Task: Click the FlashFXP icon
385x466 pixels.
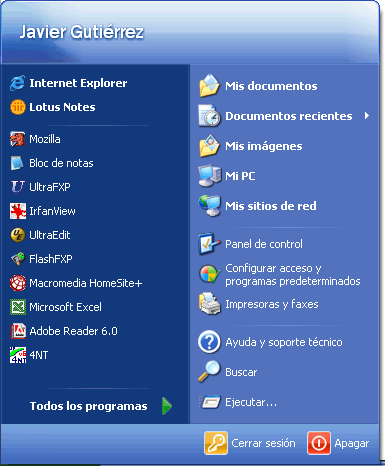Action: point(18,259)
